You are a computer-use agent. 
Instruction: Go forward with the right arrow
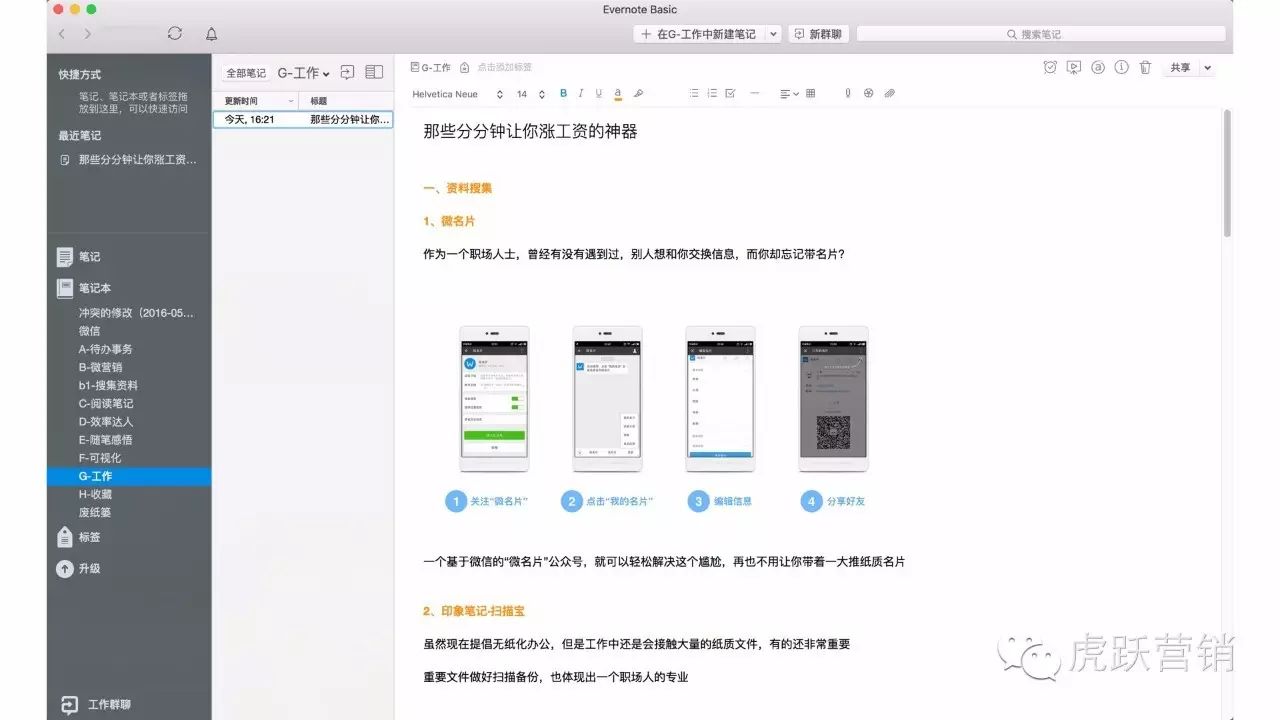pos(88,34)
